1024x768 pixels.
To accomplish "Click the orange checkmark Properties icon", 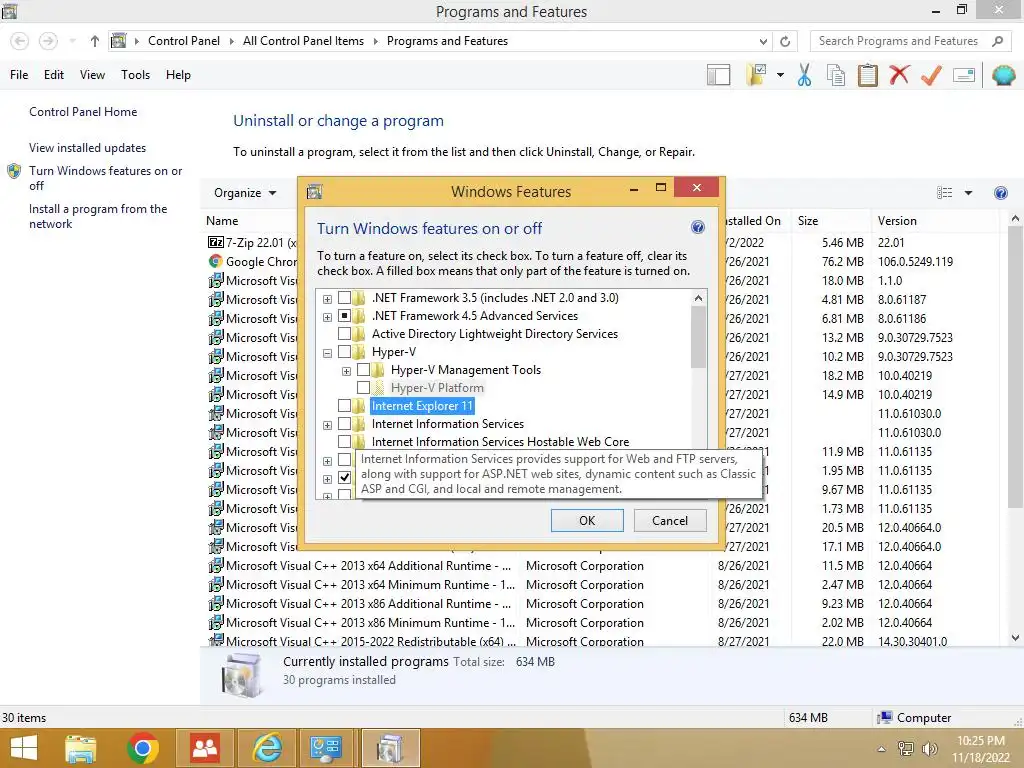I will point(931,75).
